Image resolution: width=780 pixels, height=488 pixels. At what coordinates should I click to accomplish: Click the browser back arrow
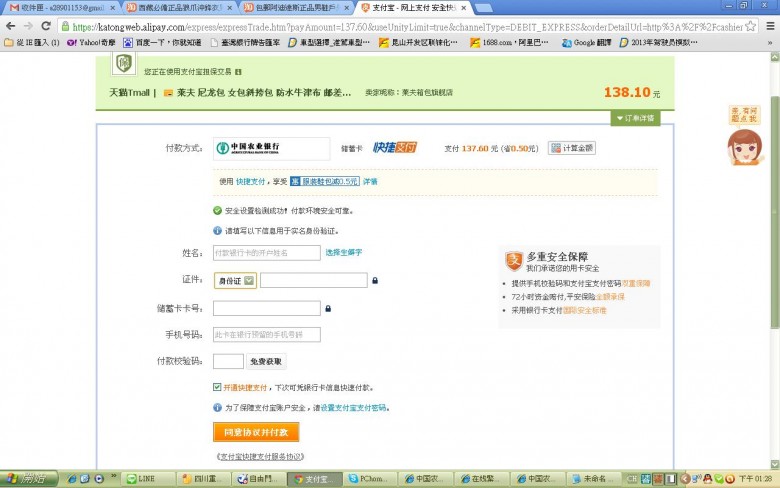point(10,27)
